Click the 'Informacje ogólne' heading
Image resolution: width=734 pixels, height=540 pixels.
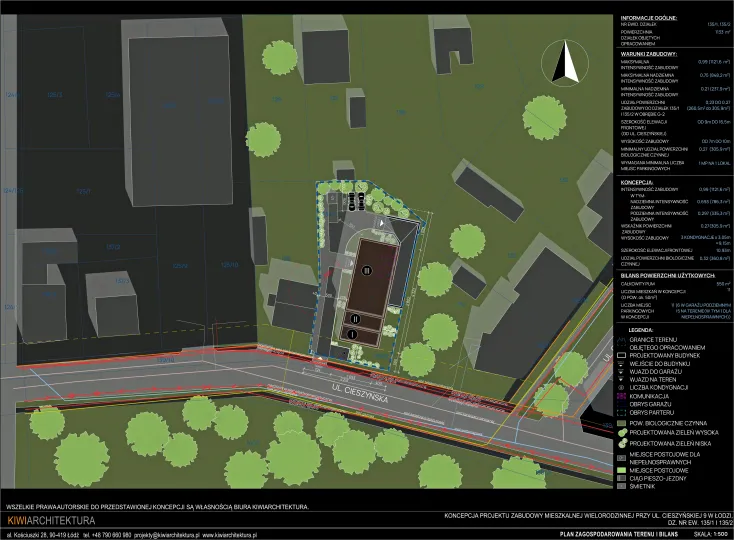pos(649,19)
